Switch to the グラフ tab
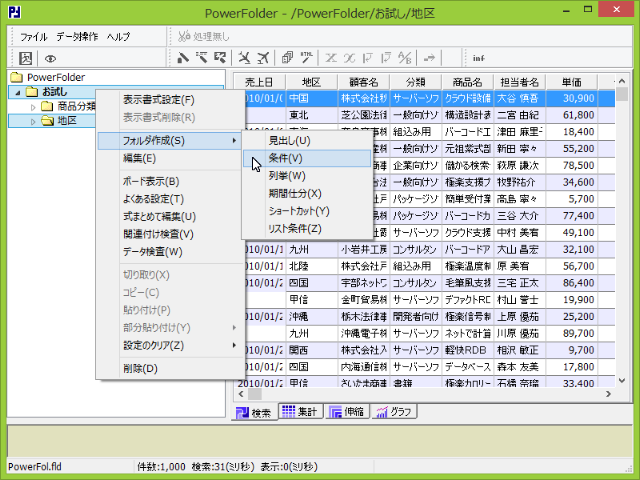This screenshot has width=640, height=480. 395,411
